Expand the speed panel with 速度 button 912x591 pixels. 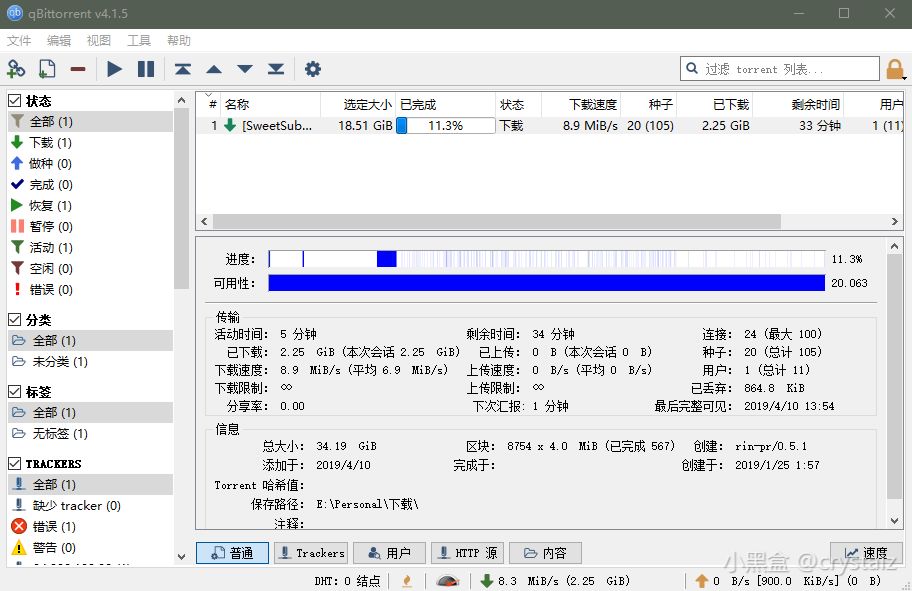pyautogui.click(x=866, y=552)
